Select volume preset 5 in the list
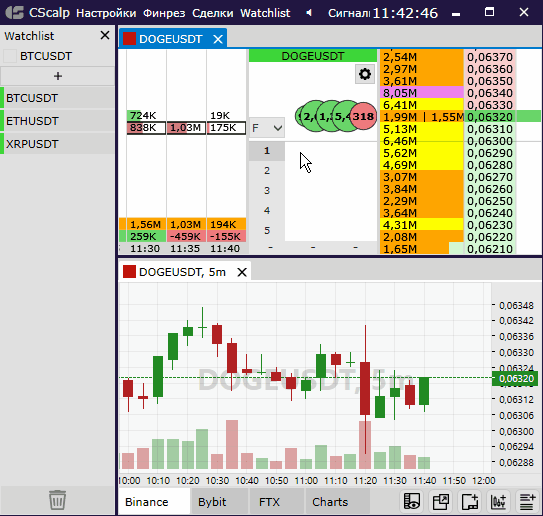543x516 pixels. click(x=267, y=230)
